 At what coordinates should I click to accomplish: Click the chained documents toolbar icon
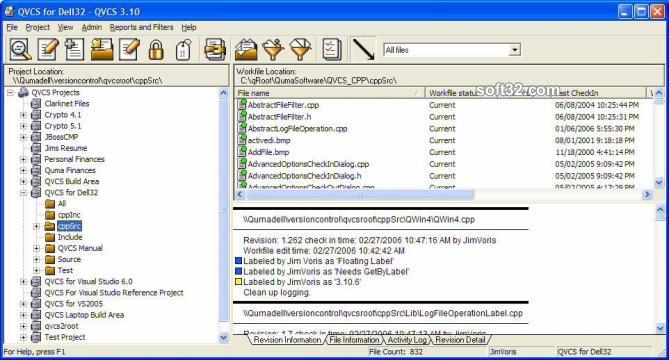pos(215,49)
